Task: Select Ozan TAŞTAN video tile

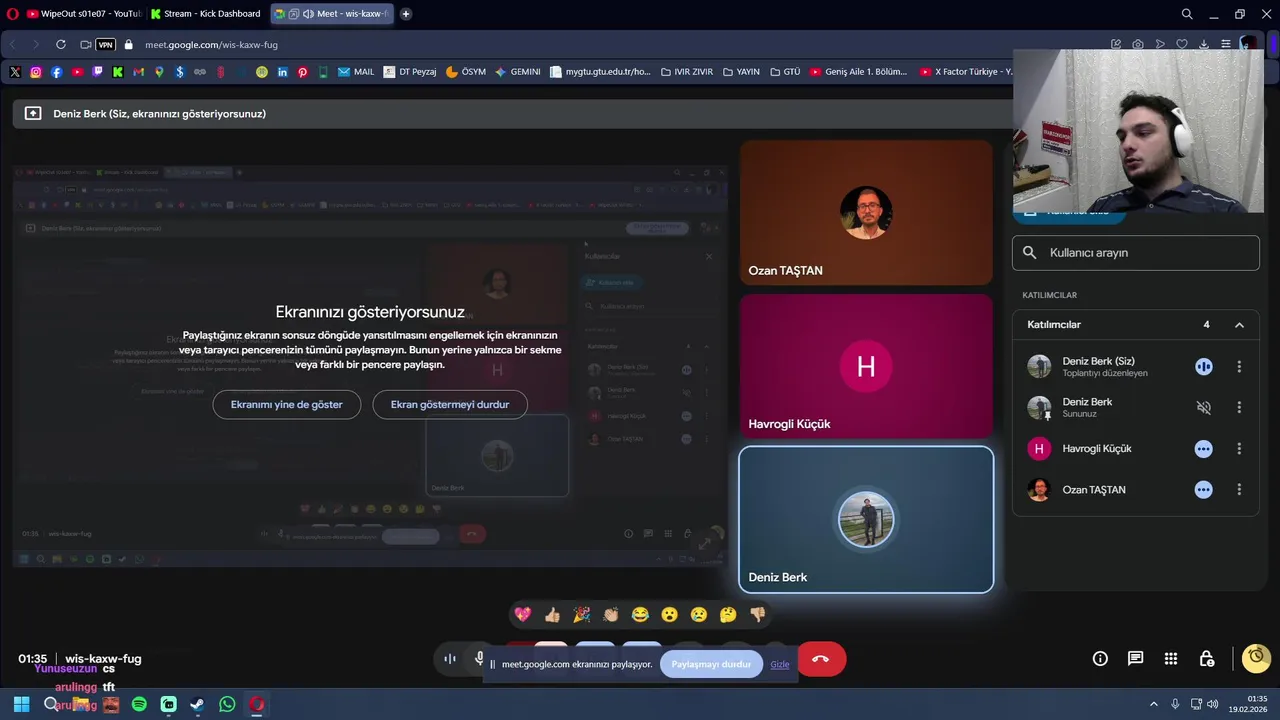Action: click(x=866, y=212)
